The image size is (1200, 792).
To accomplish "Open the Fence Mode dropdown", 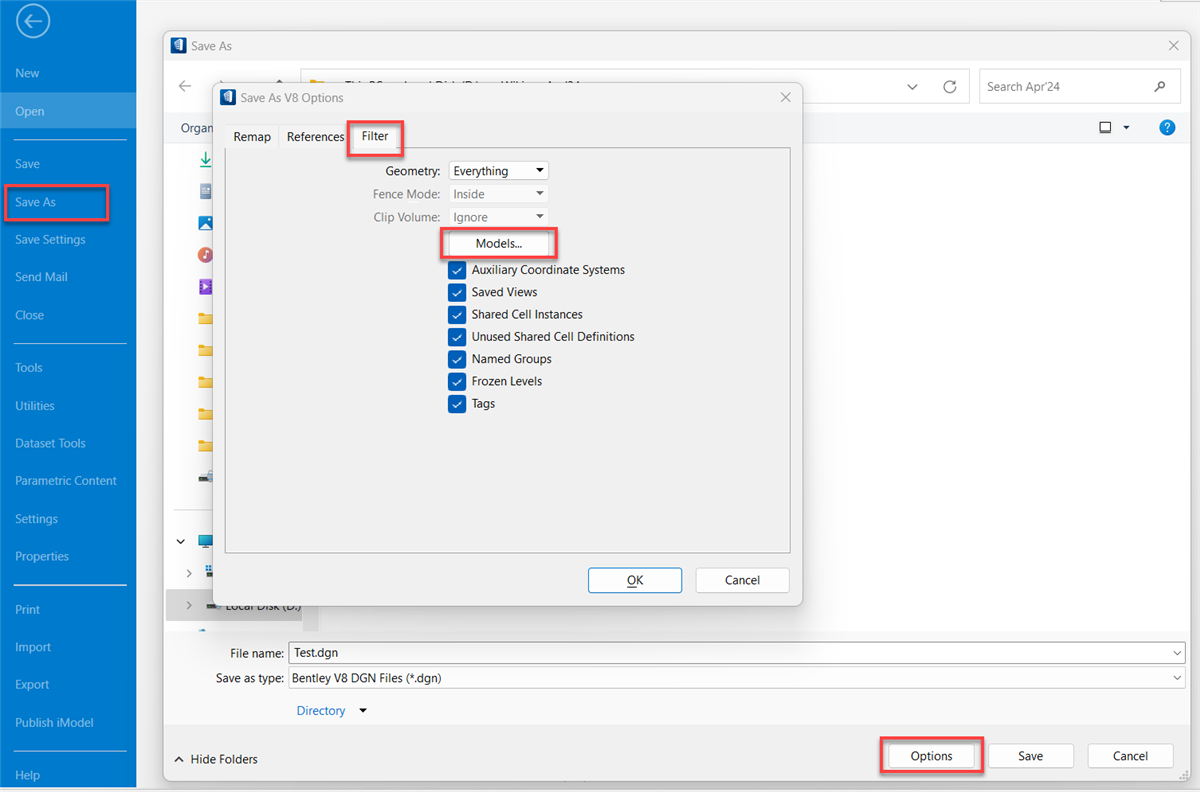I will (x=498, y=194).
